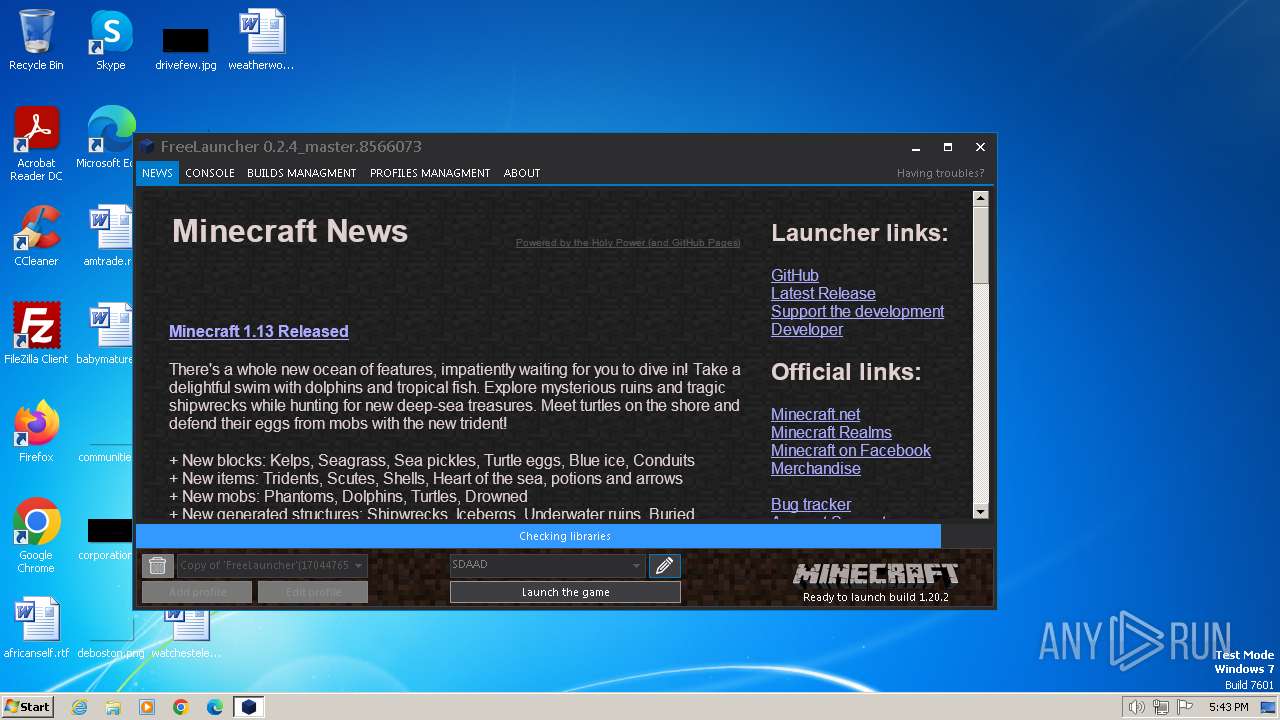Open CCleaner desktop shortcut
The height and width of the screenshot is (720, 1280).
[x=36, y=236]
